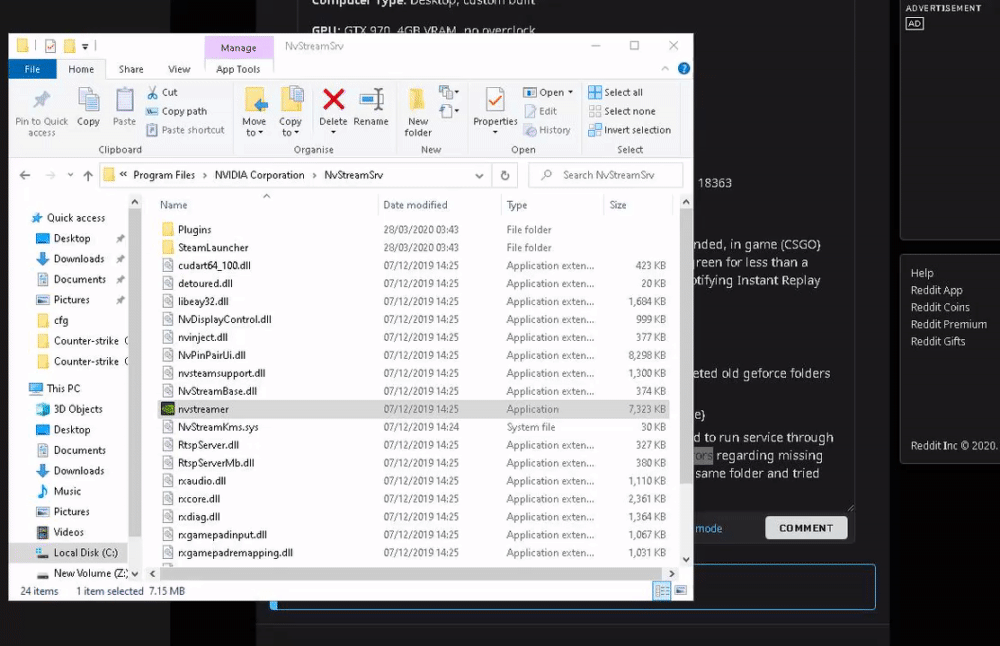Click Select none
The width and height of the screenshot is (1000, 646).
coord(622,111)
